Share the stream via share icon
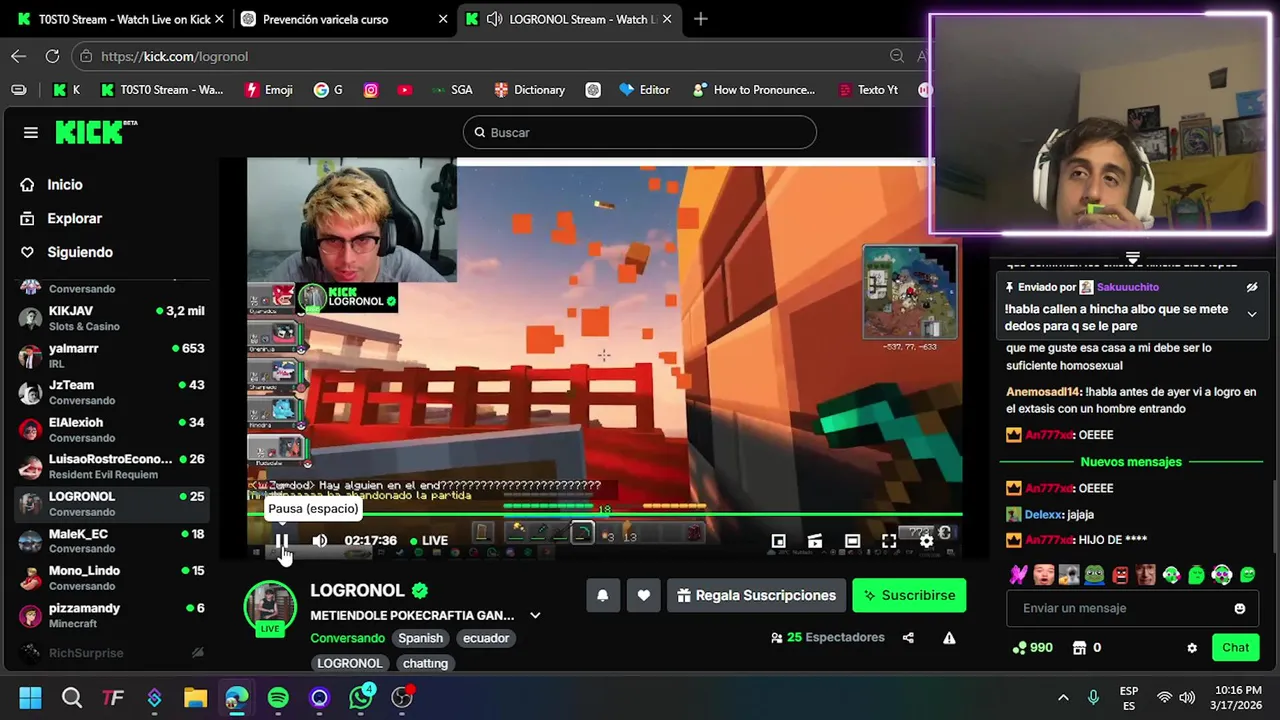 [x=908, y=638]
